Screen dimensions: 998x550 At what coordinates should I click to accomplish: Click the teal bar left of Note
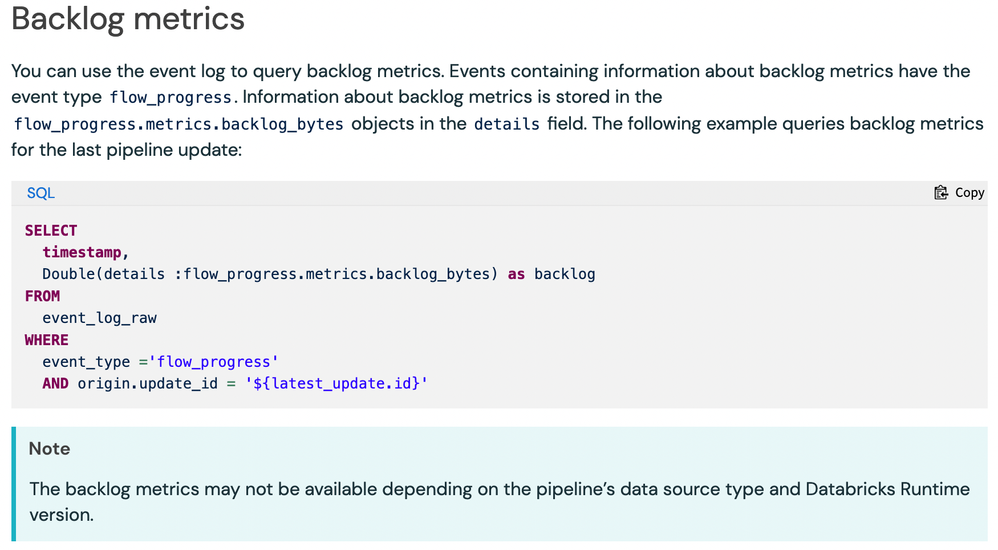click(14, 484)
